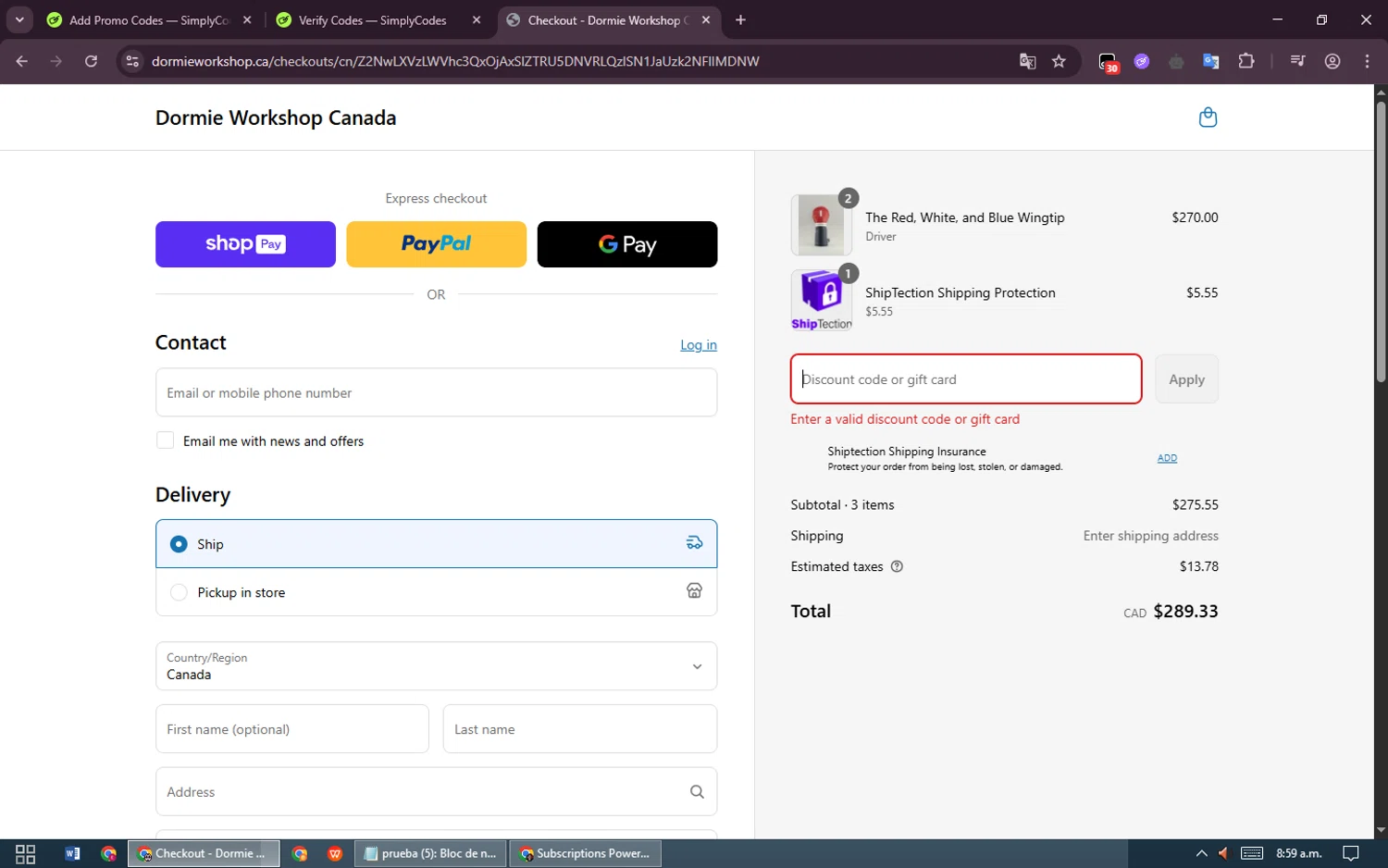The height and width of the screenshot is (868, 1388).
Task: Click the address search magnifier icon
Action: pyautogui.click(x=697, y=792)
